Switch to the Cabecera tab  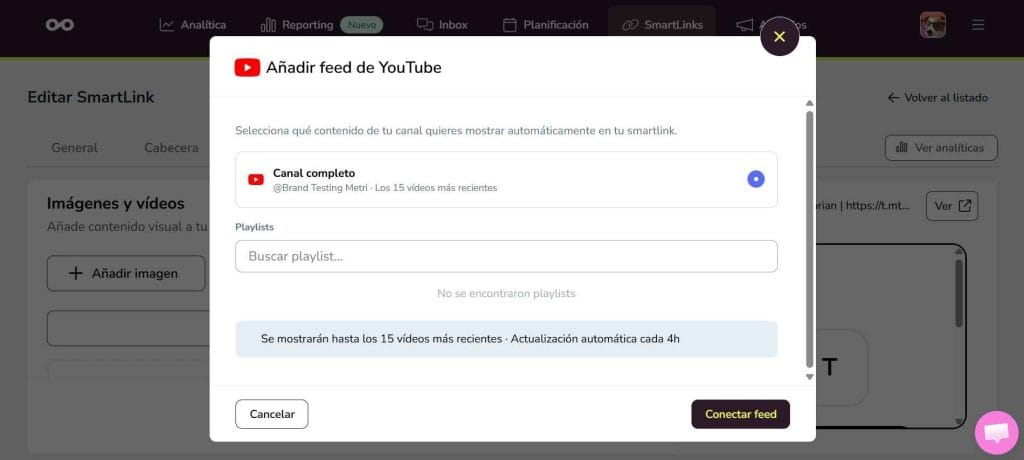171,148
